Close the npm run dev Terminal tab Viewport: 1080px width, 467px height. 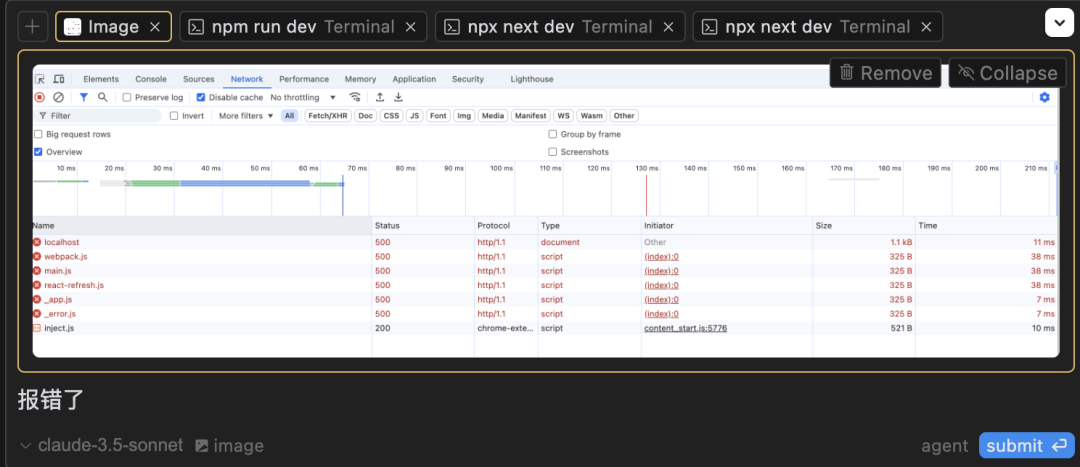coord(410,27)
